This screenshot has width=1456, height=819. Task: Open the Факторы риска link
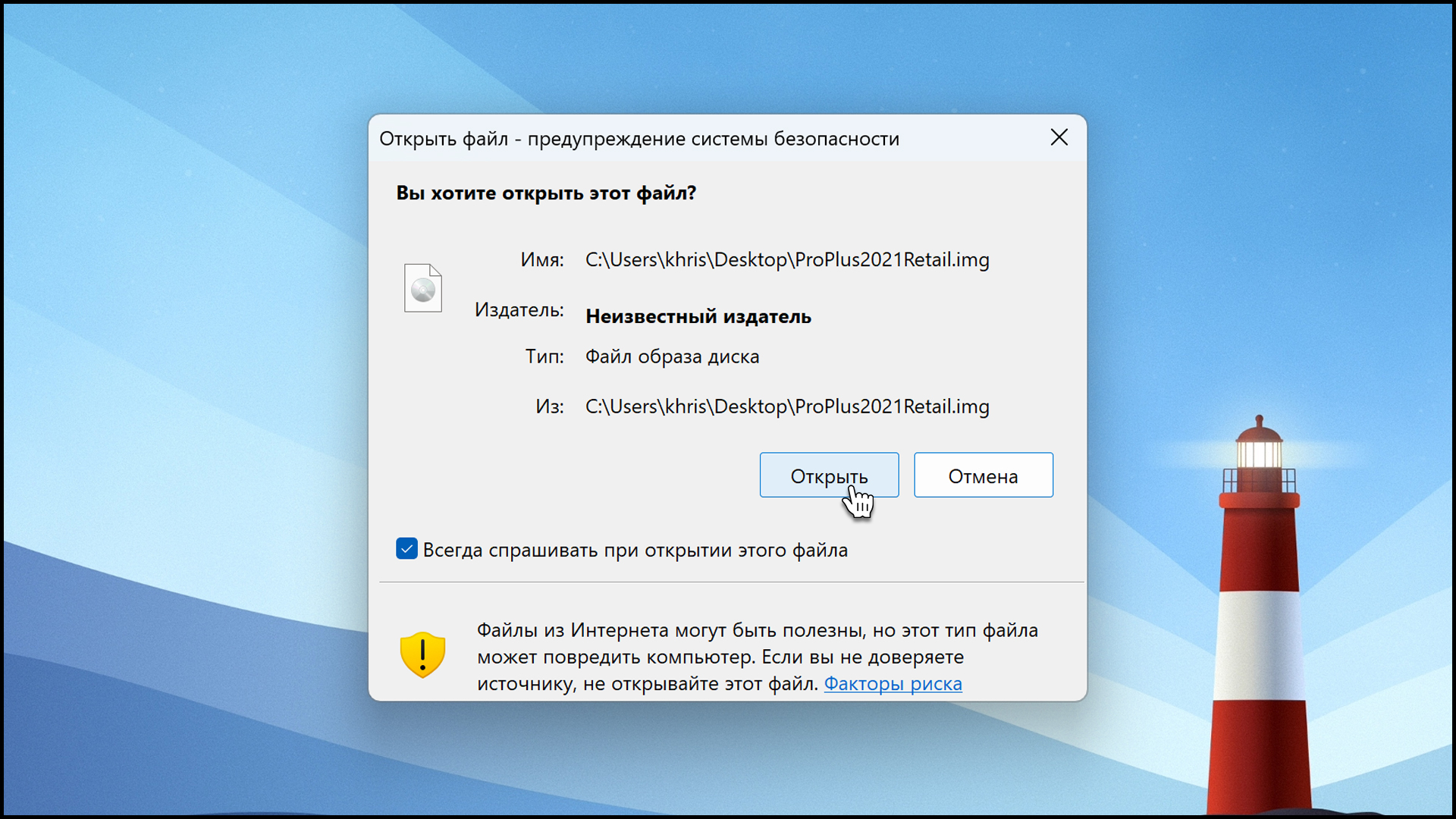[893, 684]
